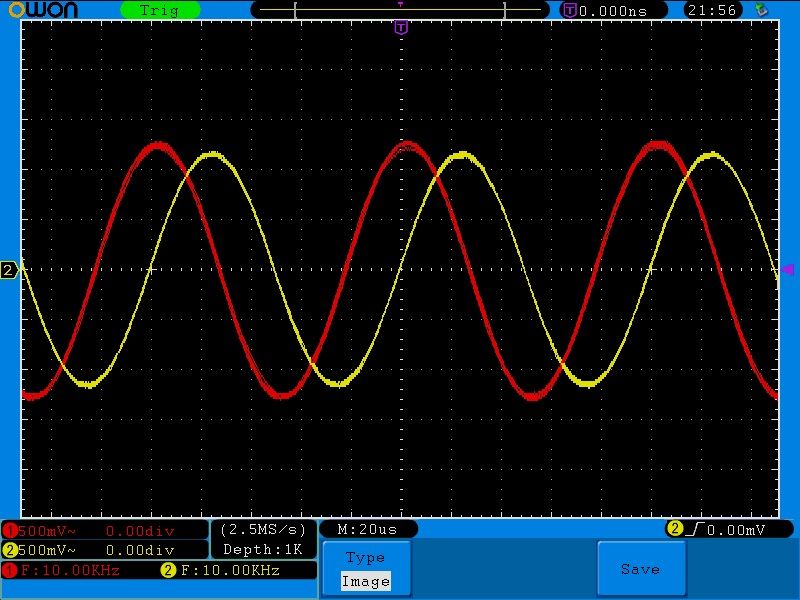The image size is (800, 600).
Task: Click the OWON logo
Action: pos(51,10)
